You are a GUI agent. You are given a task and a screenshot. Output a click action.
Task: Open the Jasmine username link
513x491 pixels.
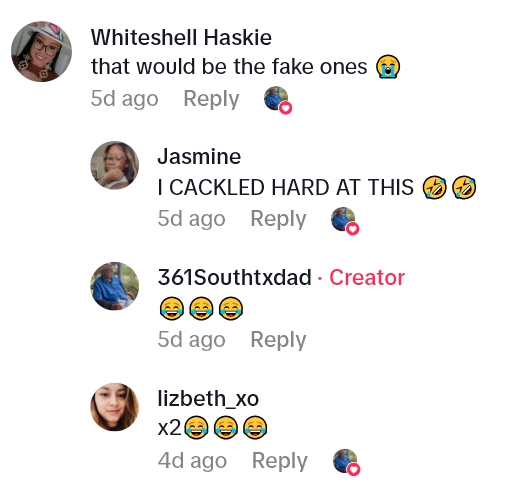pos(199,157)
